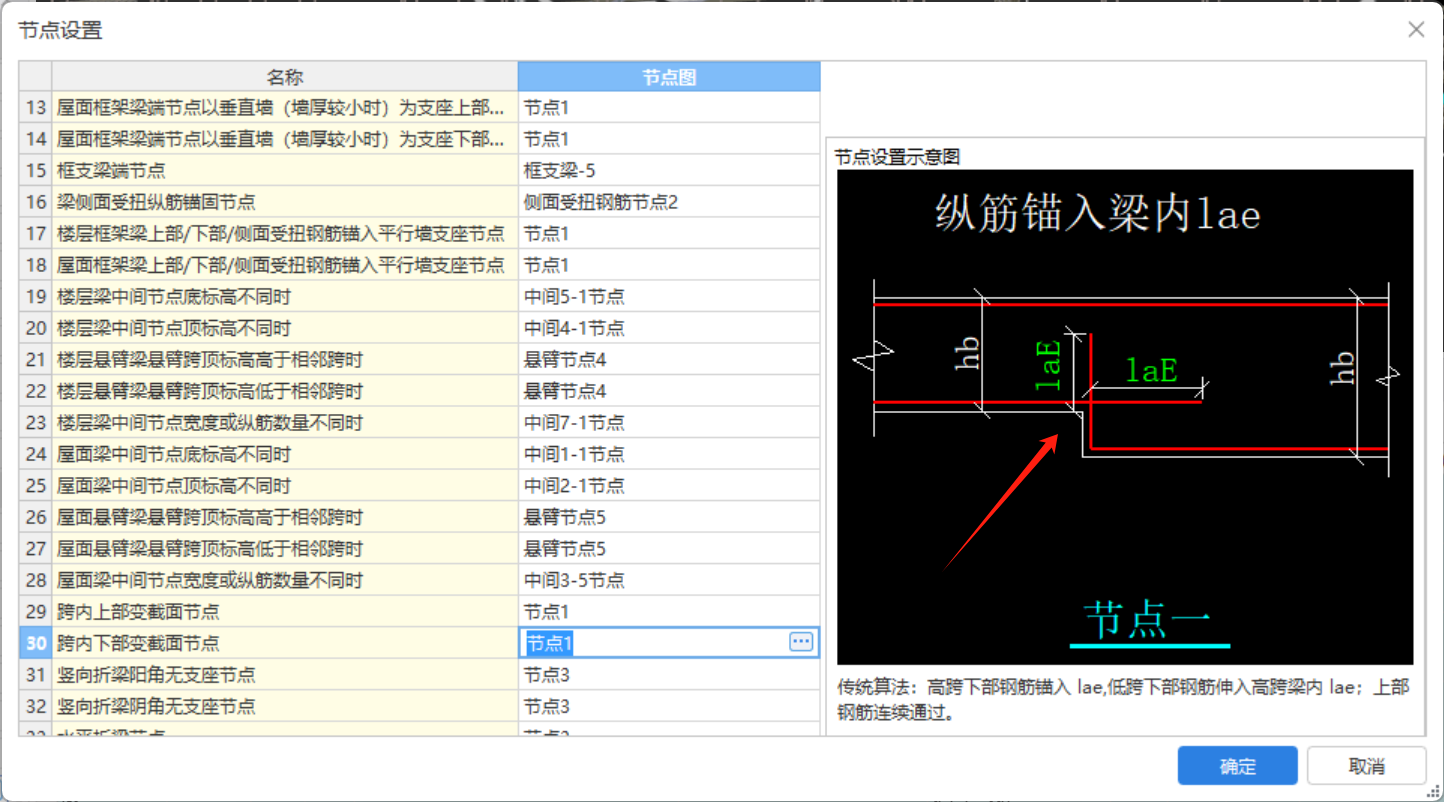Select row 30 跨内下部变截面节点 name cell
The height and width of the screenshot is (802, 1444).
coord(285,643)
